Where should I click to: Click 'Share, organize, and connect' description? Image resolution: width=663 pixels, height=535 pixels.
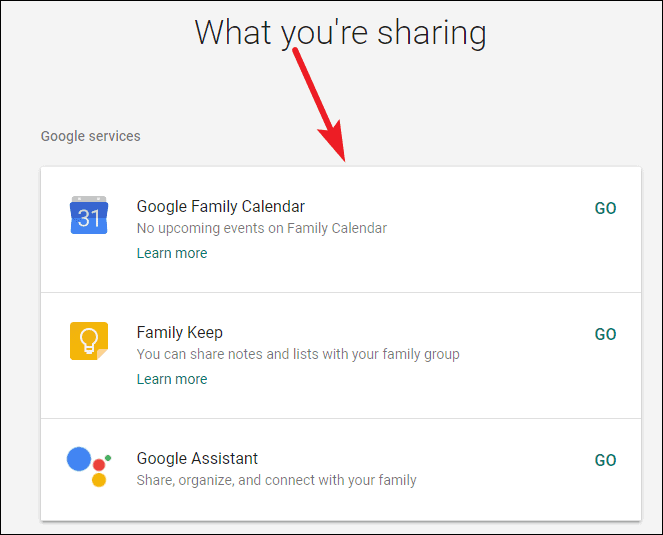tap(277, 480)
